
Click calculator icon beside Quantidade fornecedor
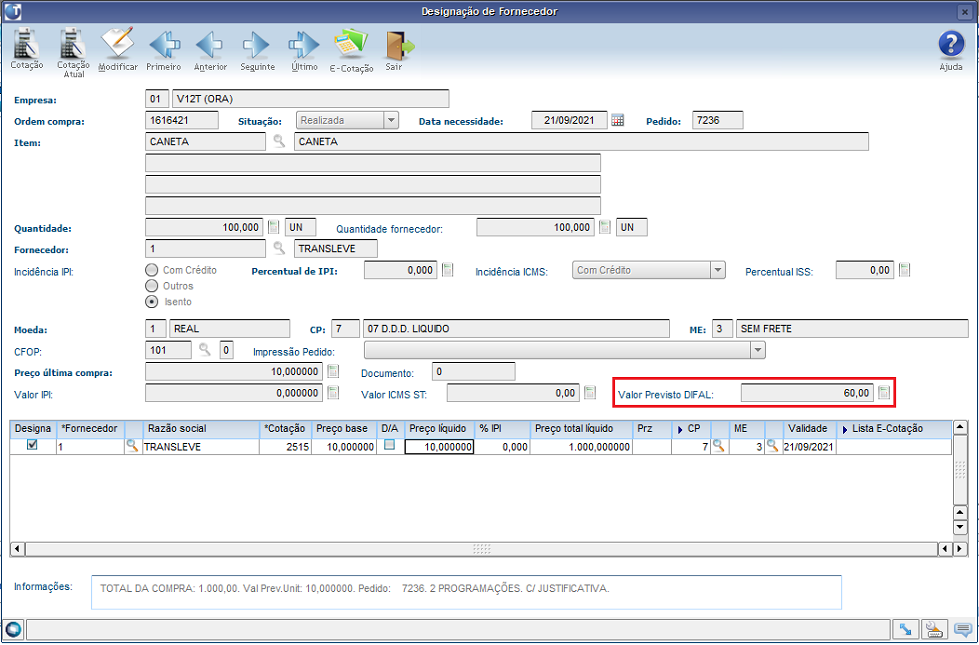tap(604, 227)
